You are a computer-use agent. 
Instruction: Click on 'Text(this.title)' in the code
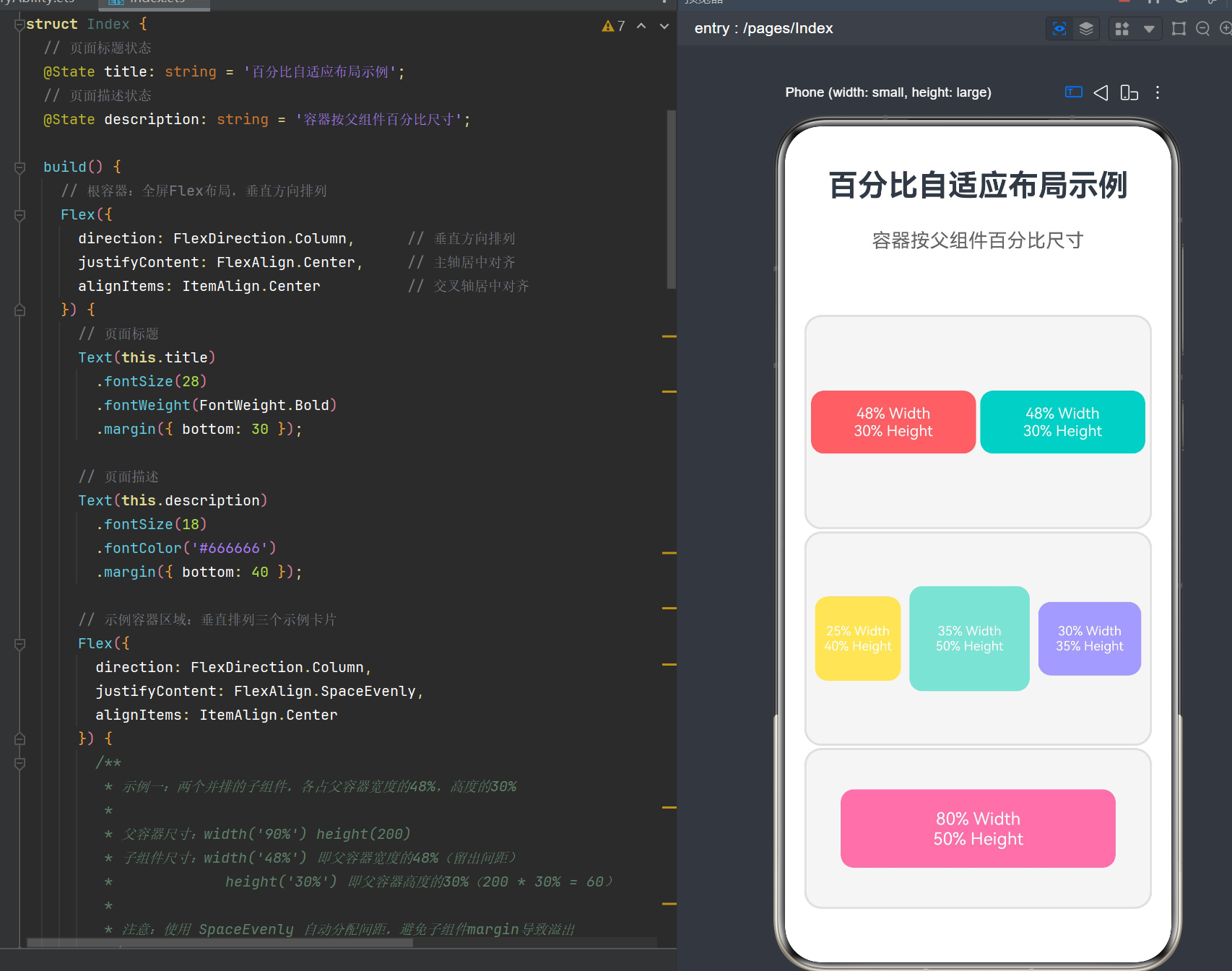click(x=147, y=358)
